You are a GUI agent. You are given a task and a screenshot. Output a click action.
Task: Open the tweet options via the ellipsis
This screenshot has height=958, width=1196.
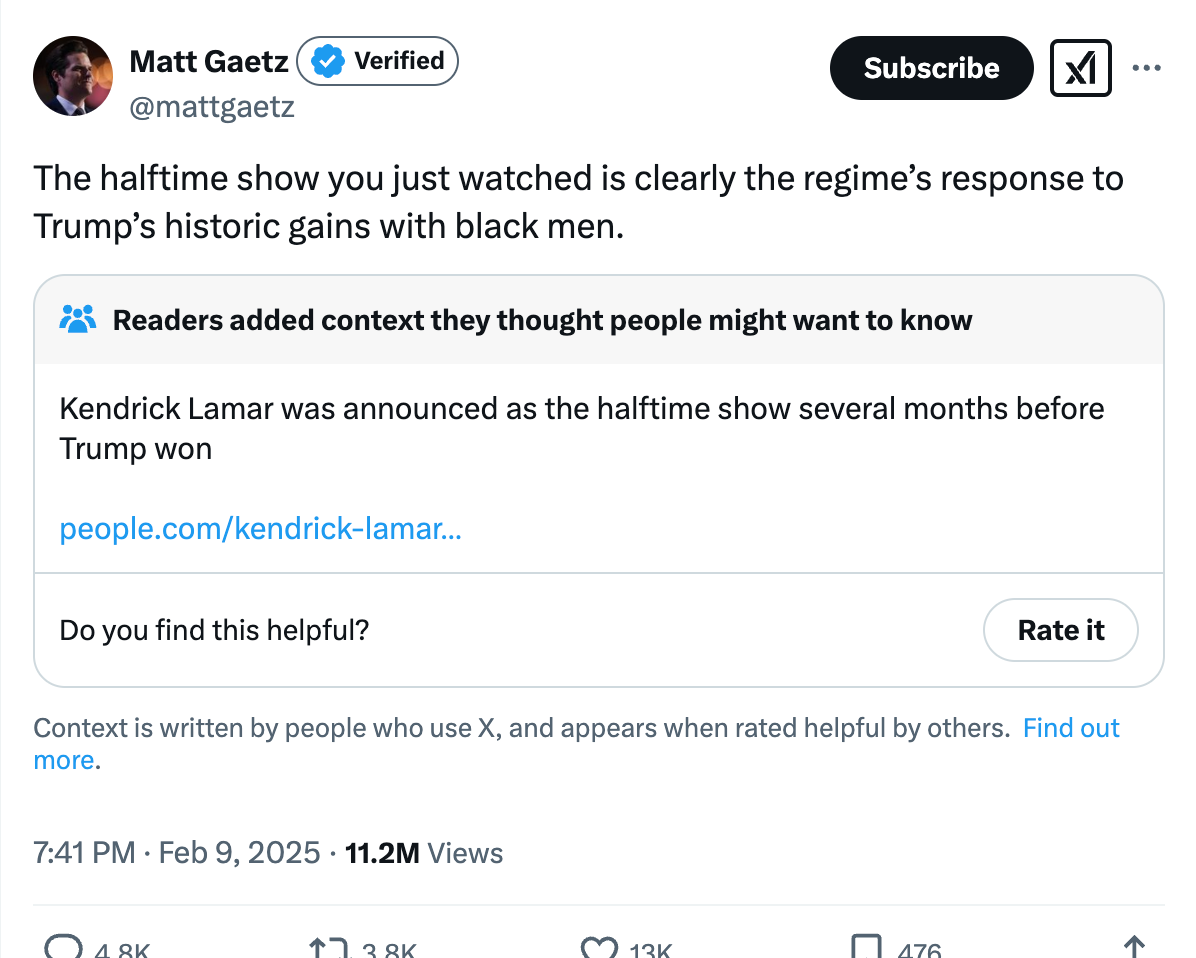1147,68
